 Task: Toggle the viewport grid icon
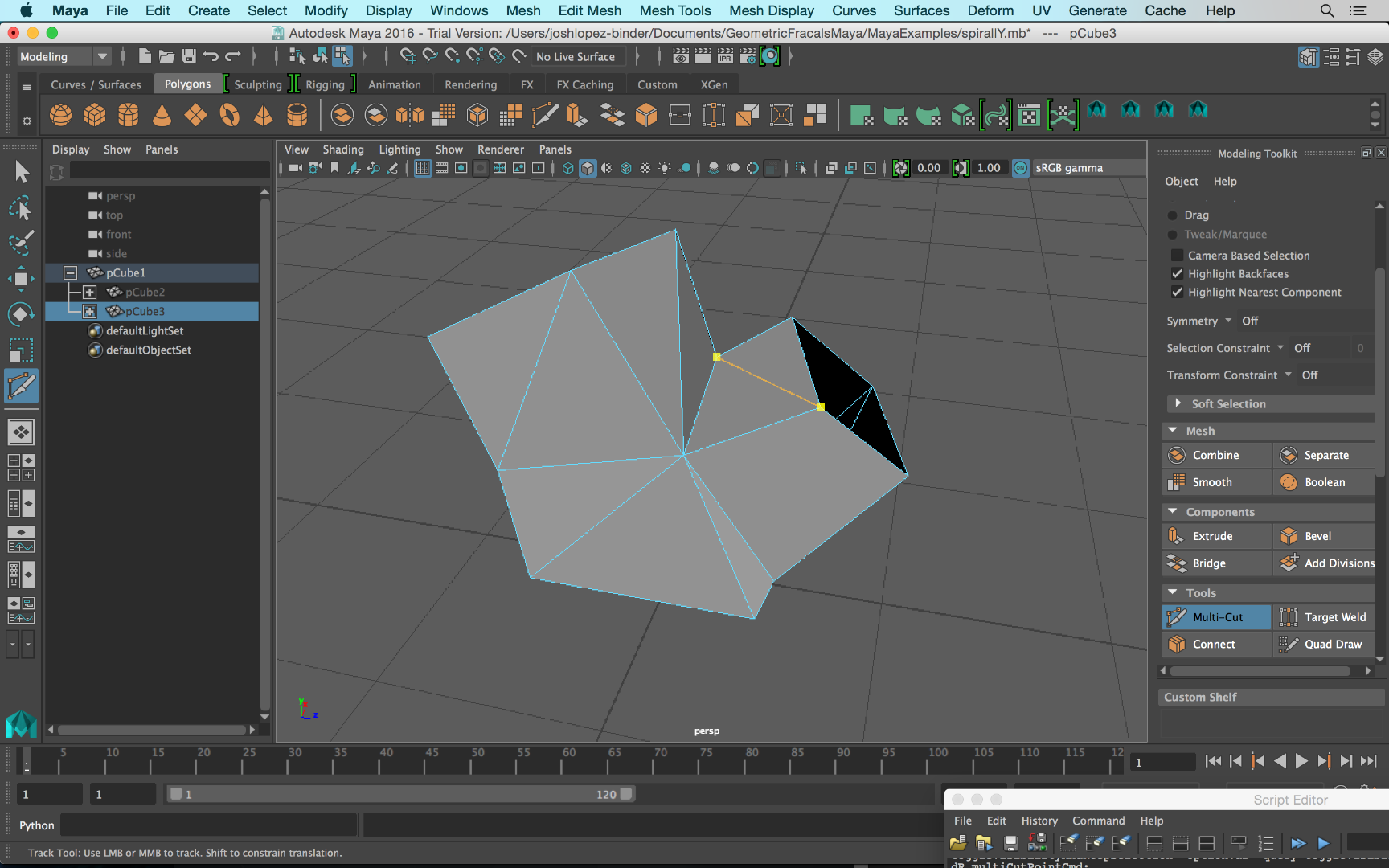[422, 168]
